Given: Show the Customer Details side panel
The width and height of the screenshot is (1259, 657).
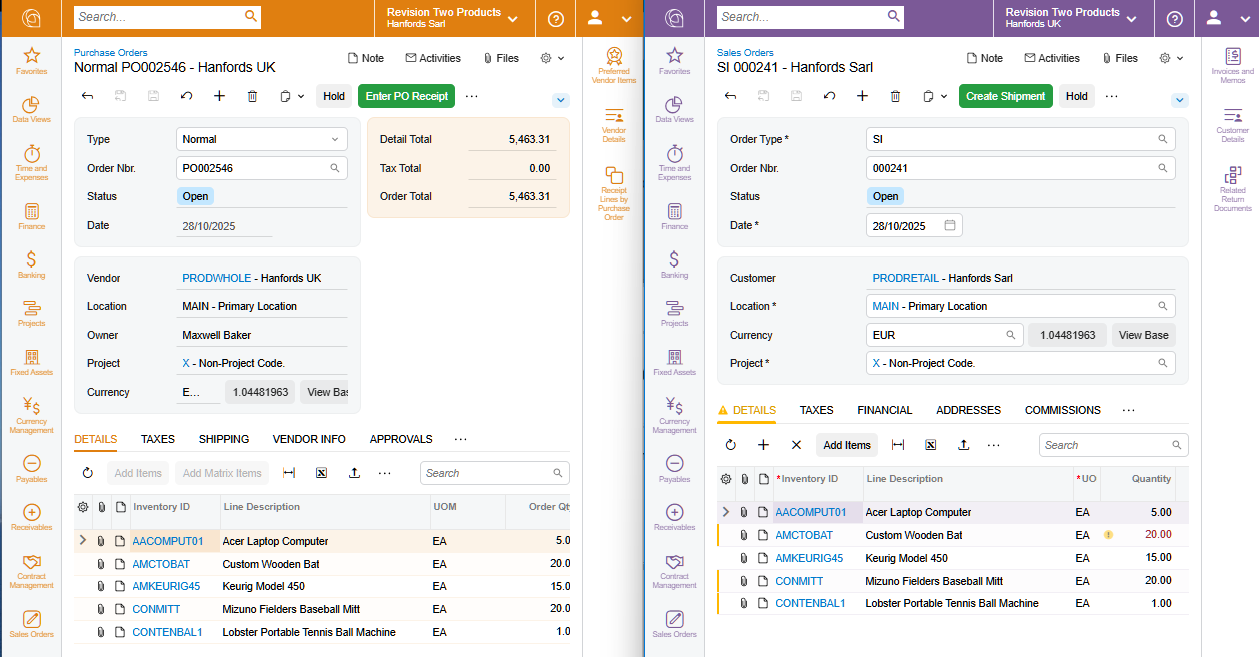Looking at the screenshot, I should pyautogui.click(x=1233, y=125).
